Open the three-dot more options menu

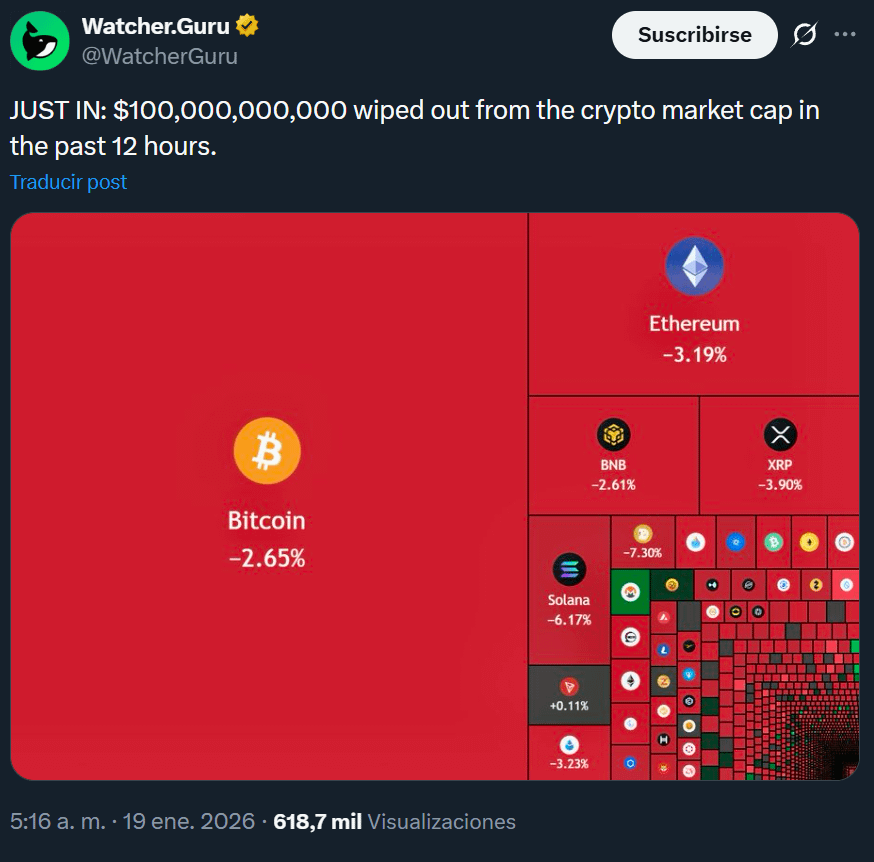click(x=845, y=35)
